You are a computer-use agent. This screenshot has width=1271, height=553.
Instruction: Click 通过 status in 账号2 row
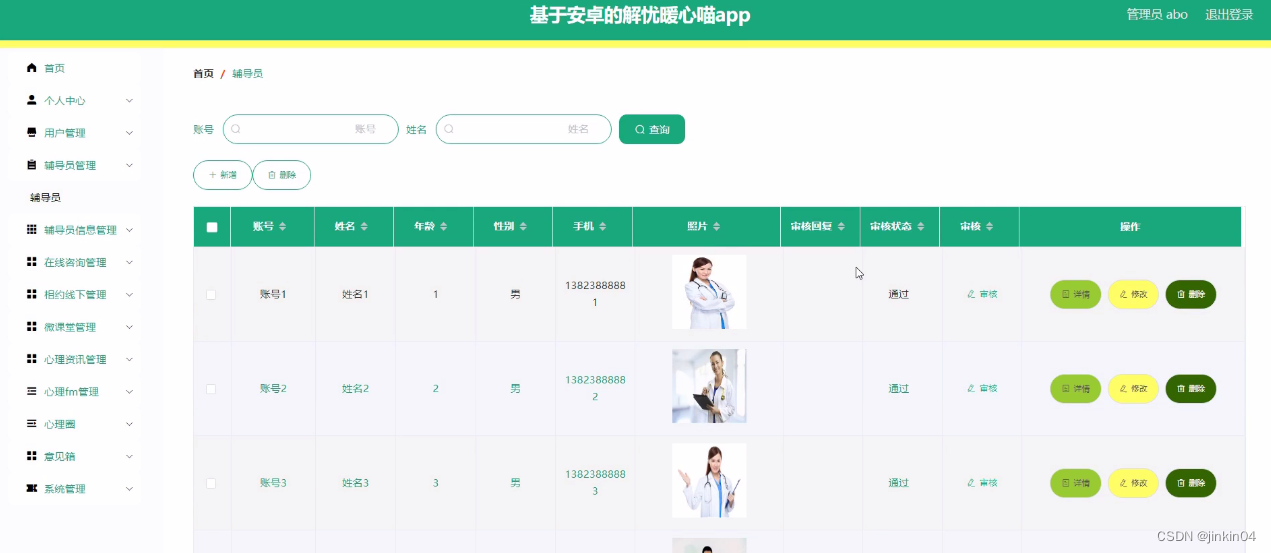[x=899, y=389]
